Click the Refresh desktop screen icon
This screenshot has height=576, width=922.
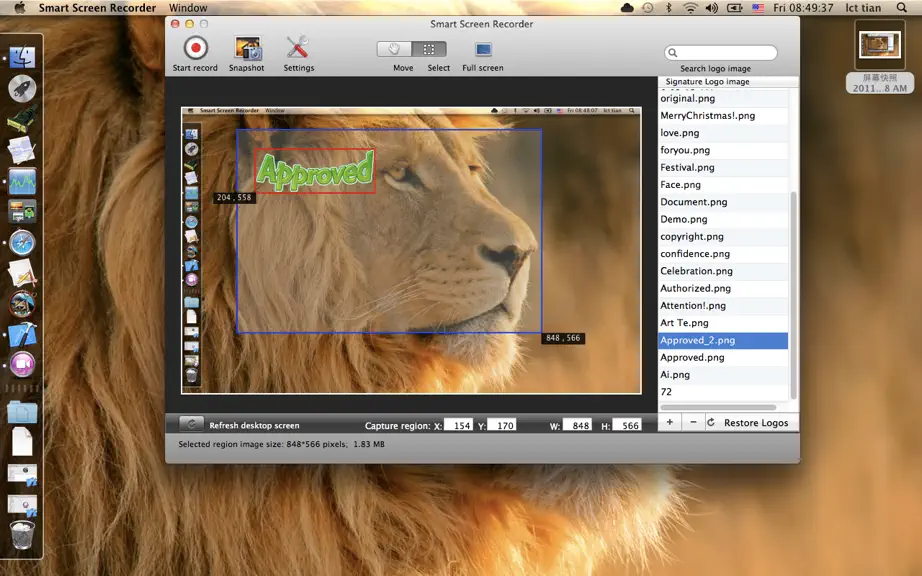(x=191, y=424)
